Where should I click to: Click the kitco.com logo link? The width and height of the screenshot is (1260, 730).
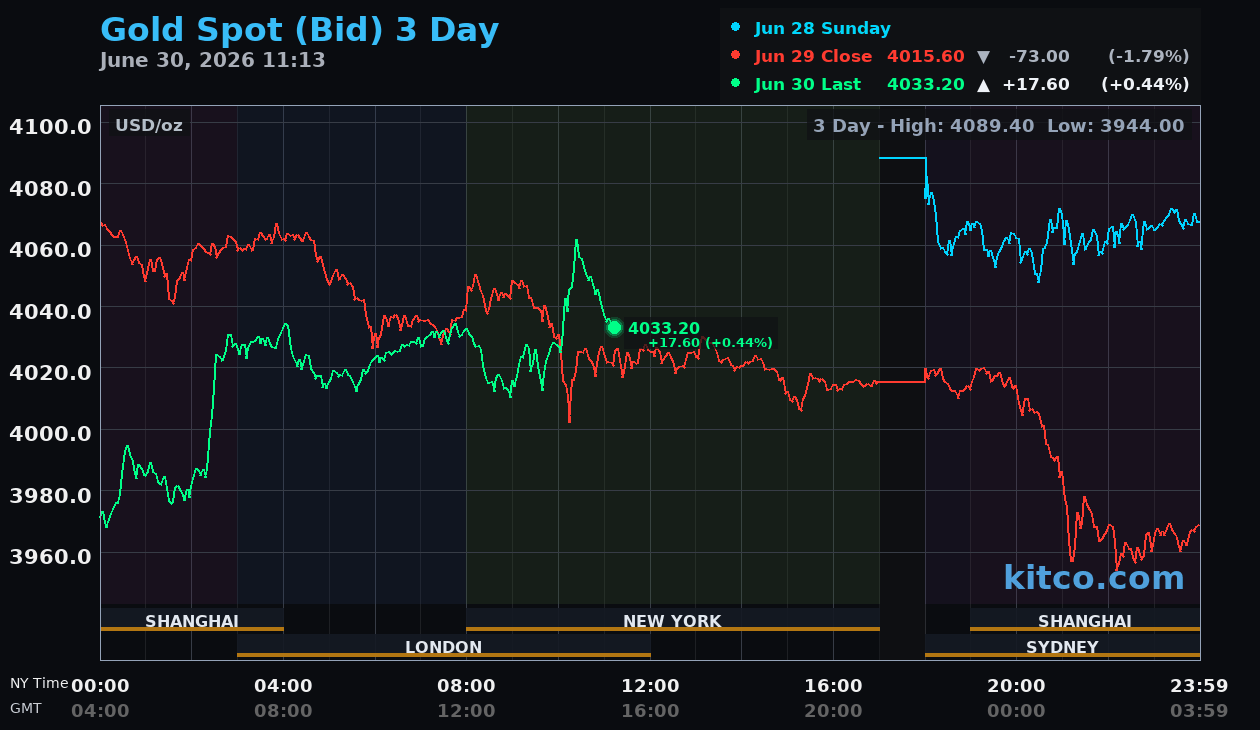pos(1094,578)
